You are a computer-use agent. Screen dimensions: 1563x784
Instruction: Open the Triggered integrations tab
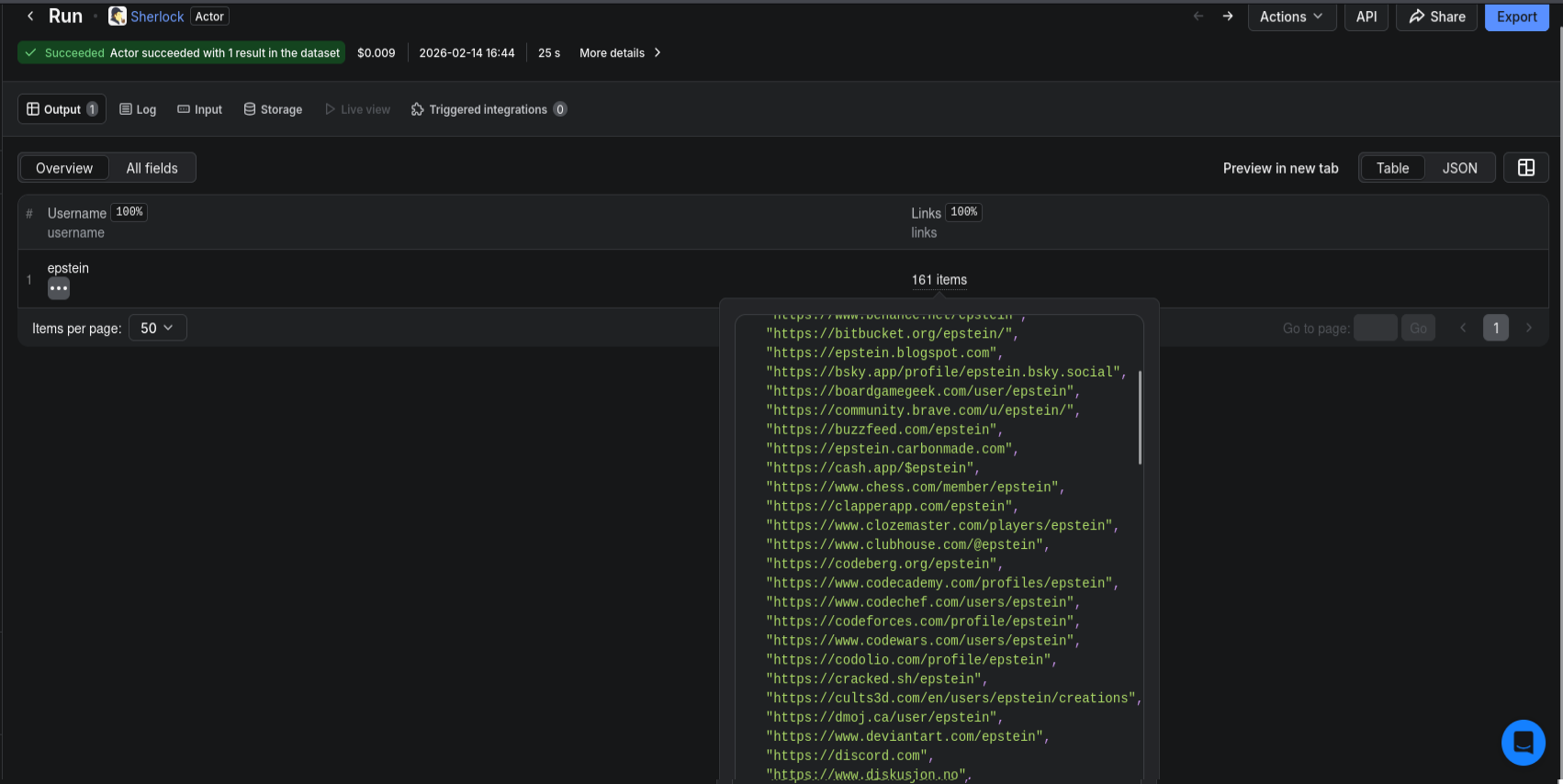(x=489, y=109)
